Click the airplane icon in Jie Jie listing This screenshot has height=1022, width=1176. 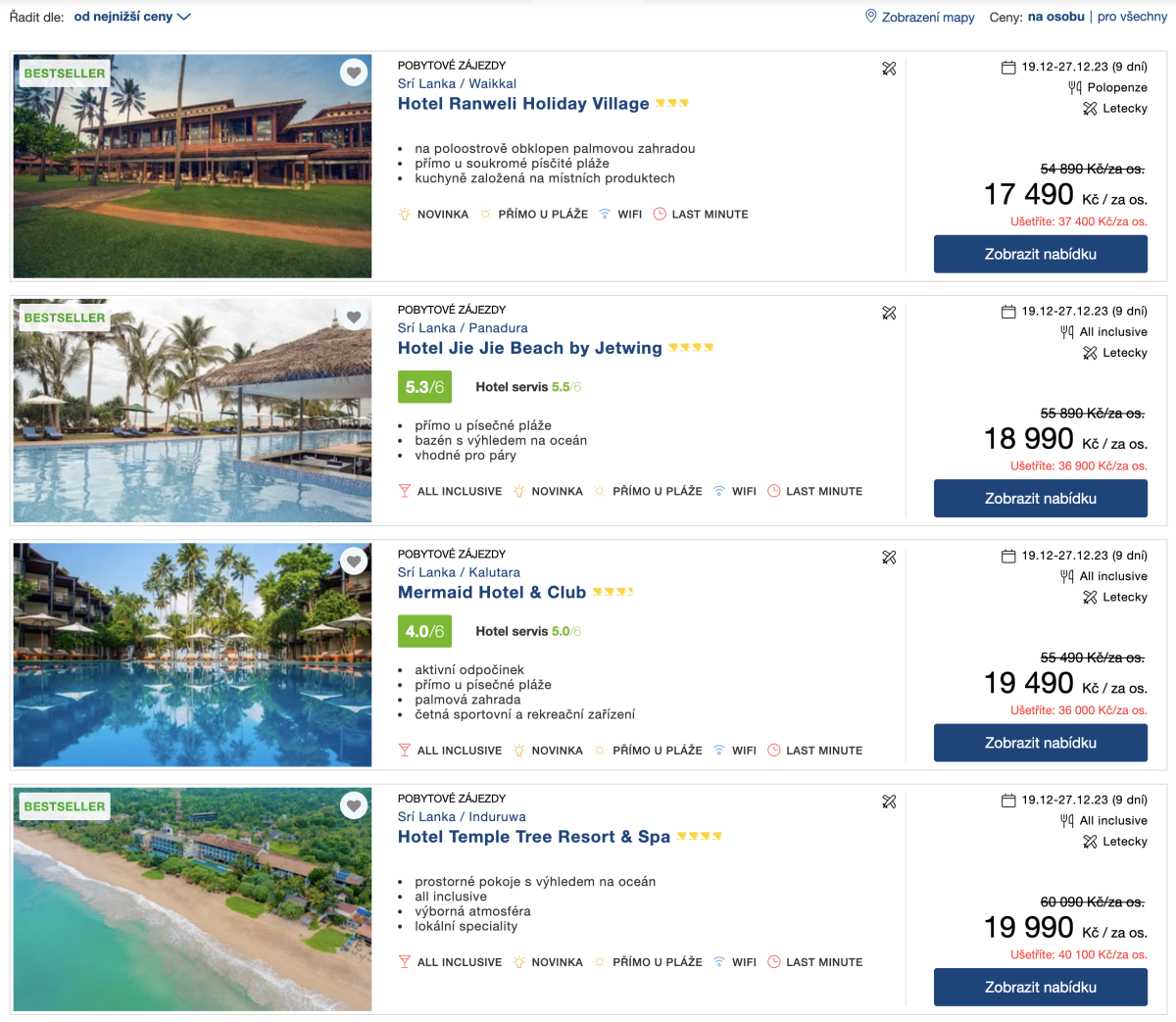pyautogui.click(x=889, y=314)
